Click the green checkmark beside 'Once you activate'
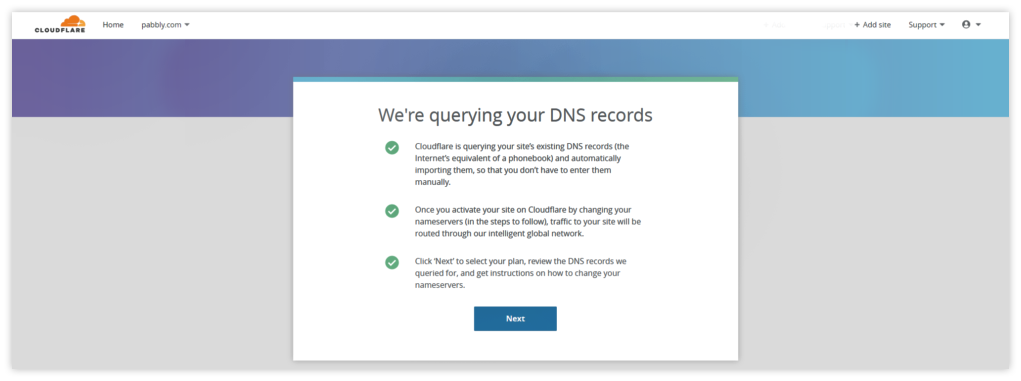 (x=392, y=211)
